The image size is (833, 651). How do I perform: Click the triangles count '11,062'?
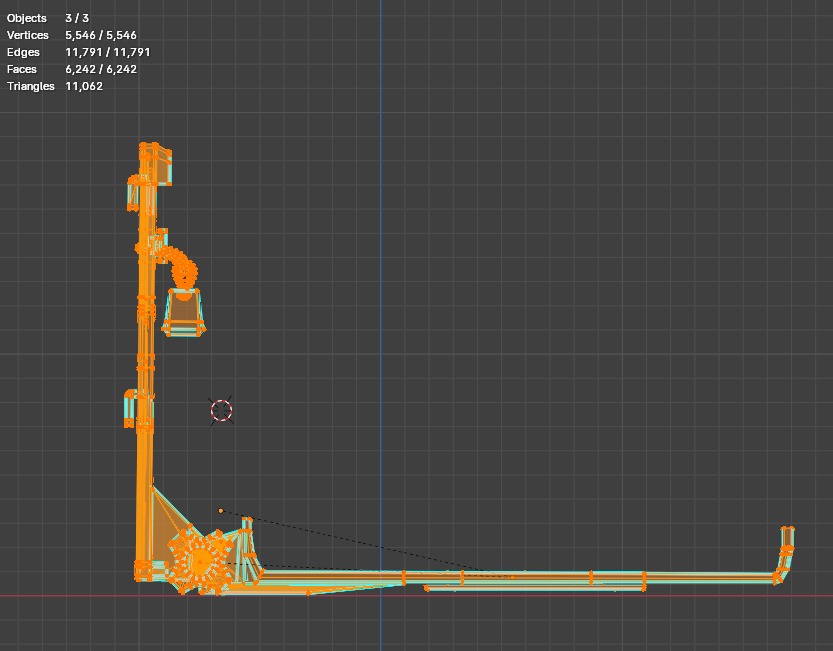click(84, 86)
